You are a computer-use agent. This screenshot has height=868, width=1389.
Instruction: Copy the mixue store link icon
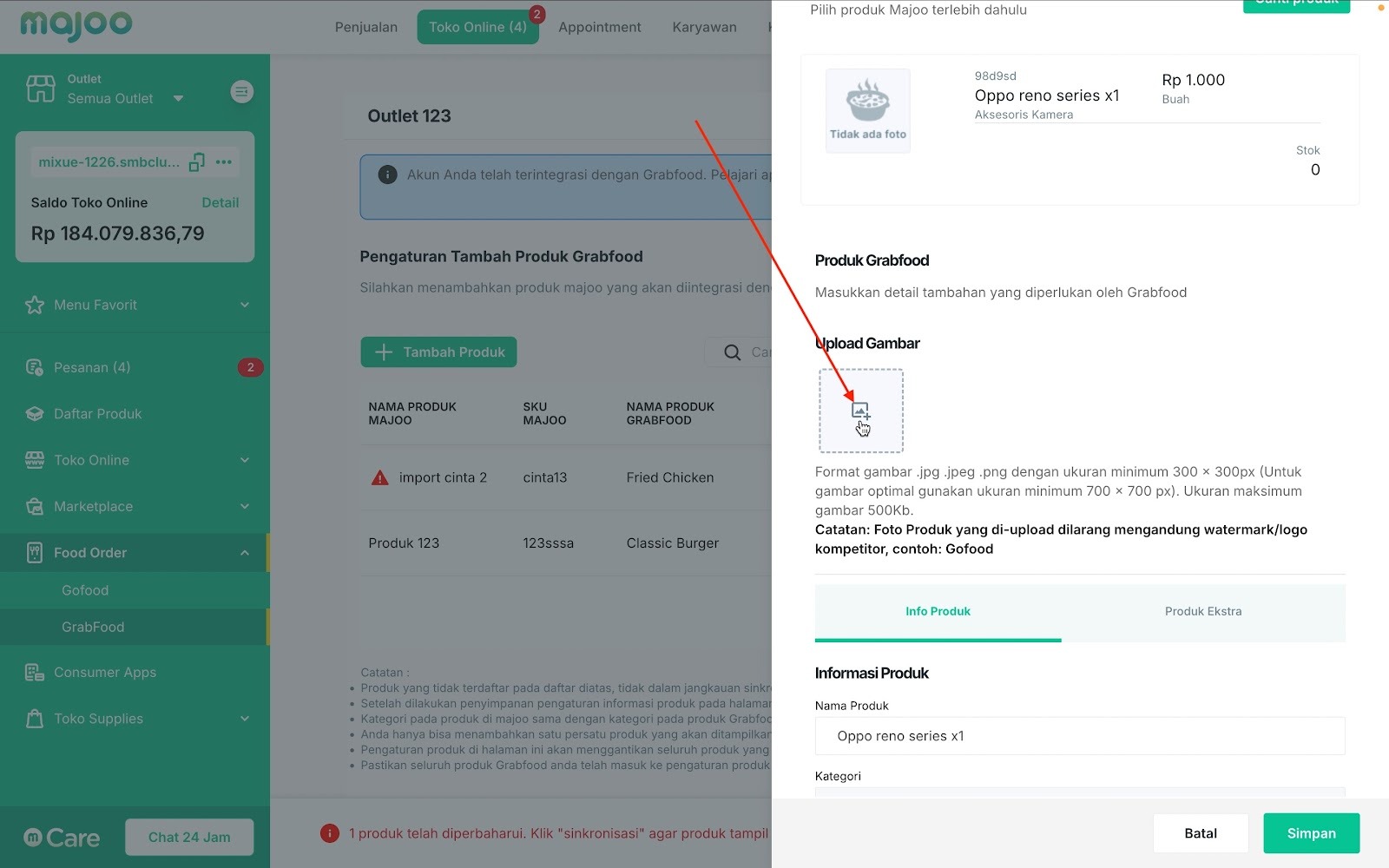pyautogui.click(x=197, y=161)
